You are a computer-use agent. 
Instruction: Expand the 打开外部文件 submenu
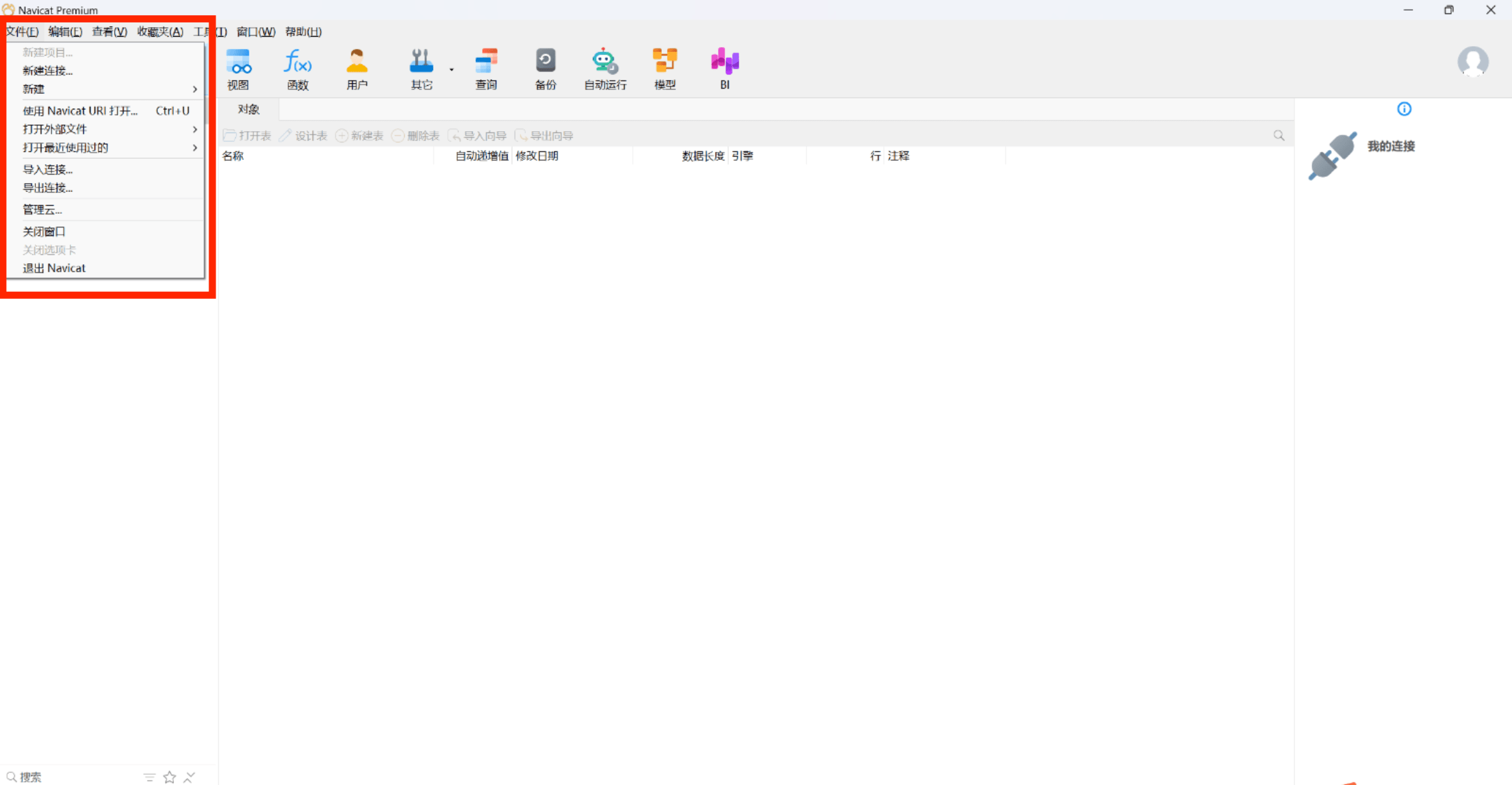[x=105, y=129]
